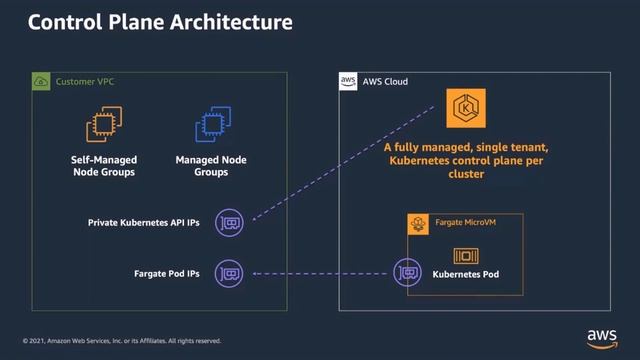Image resolution: width=640 pixels, height=360 pixels.
Task: Click the aws logo in the slide footer
Action: pyautogui.click(x=602, y=339)
